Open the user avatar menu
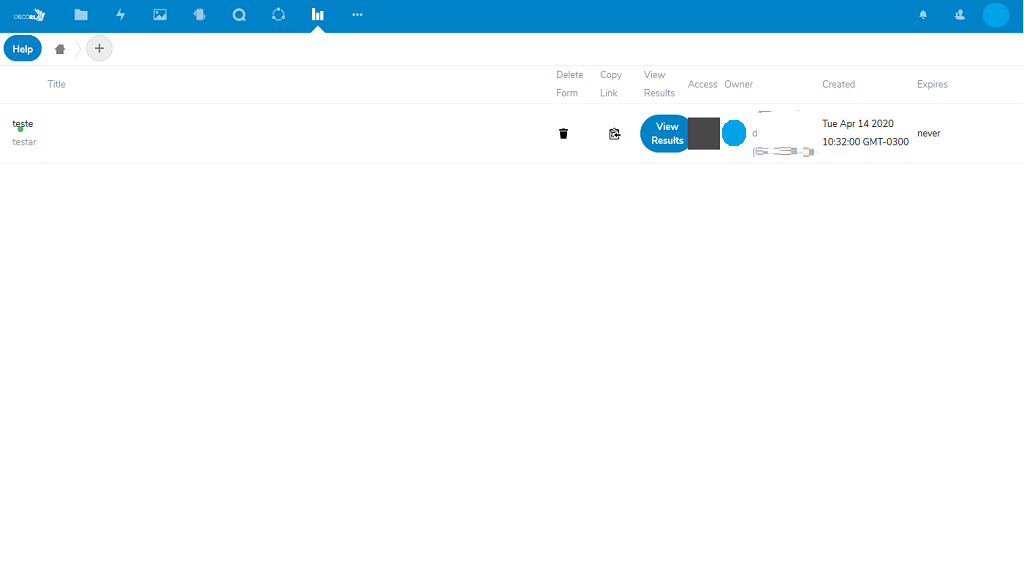Screen dimensions: 1024x562 [995, 15]
